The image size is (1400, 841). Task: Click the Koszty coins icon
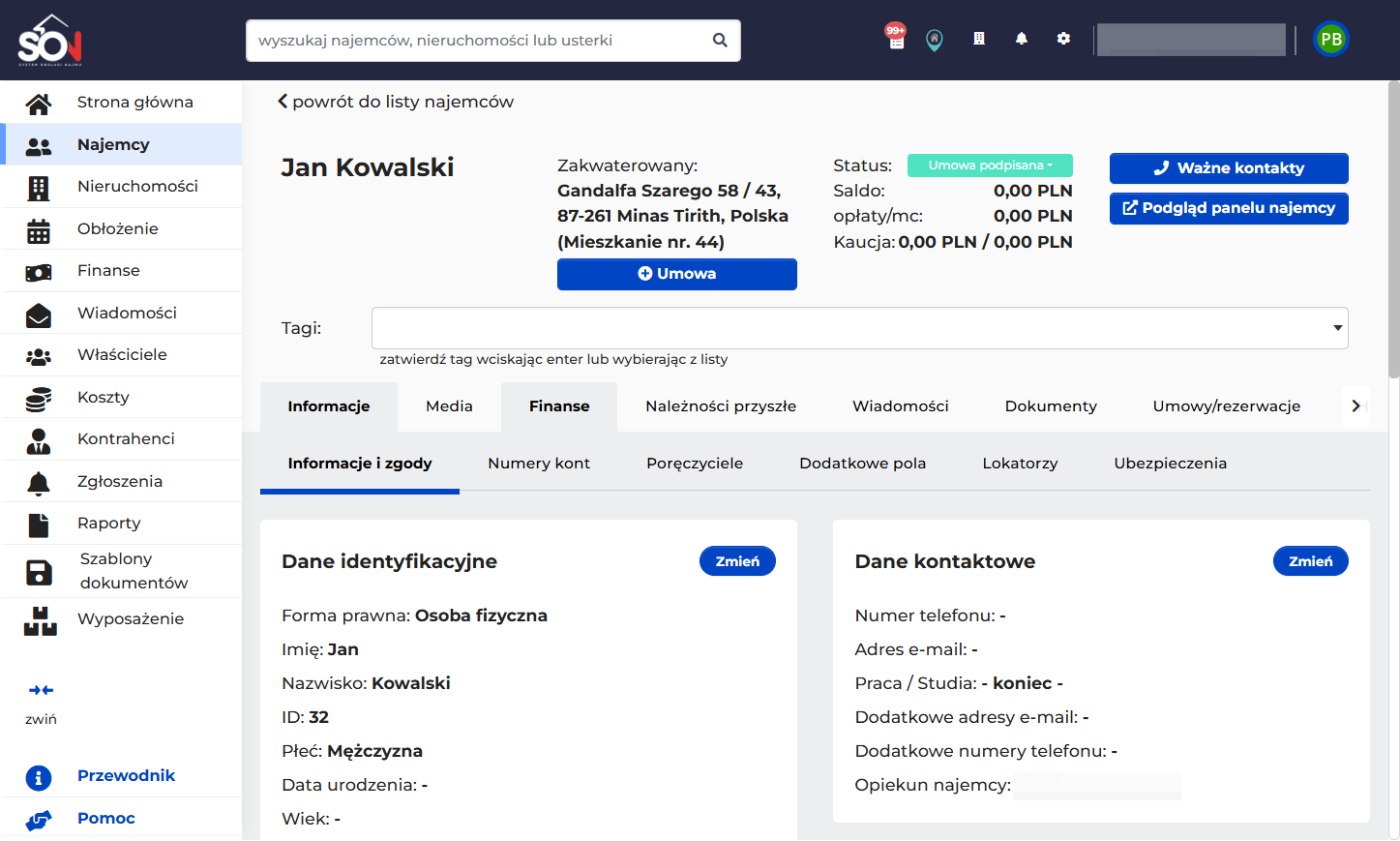(39, 398)
